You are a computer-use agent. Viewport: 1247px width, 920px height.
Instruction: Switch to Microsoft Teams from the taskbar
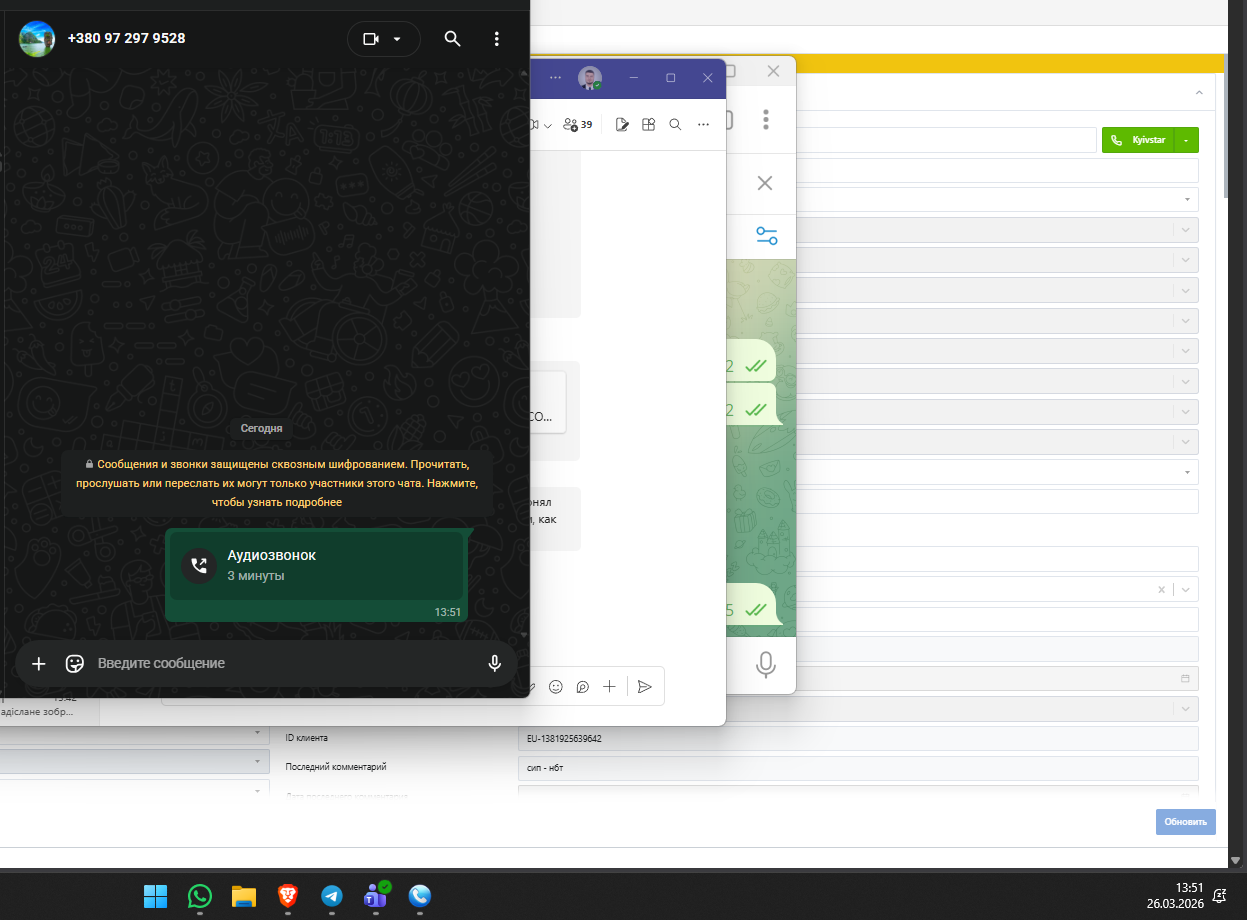point(376,896)
